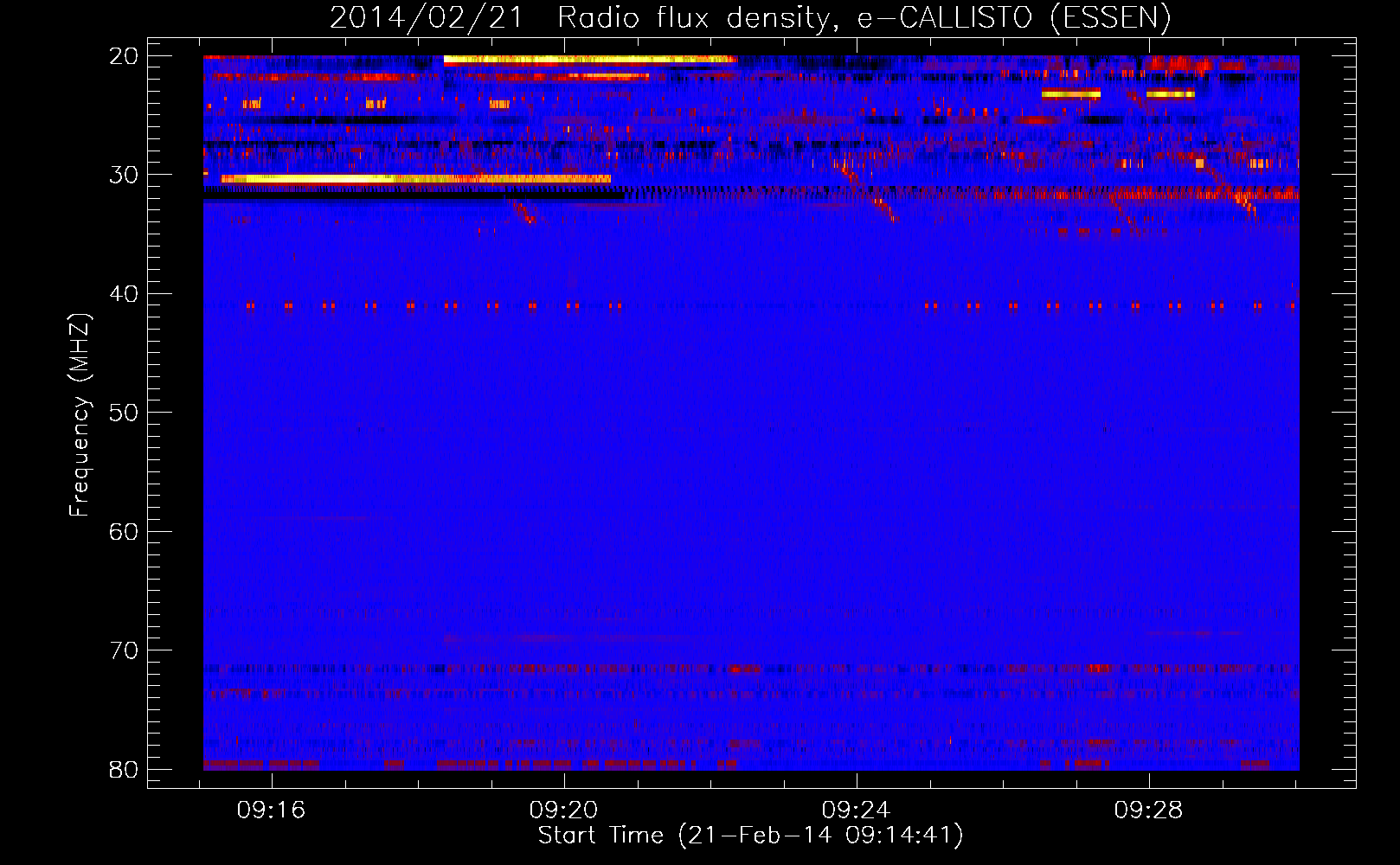
Task: Click the 20 MHz frequency tick label
Action: (x=123, y=56)
